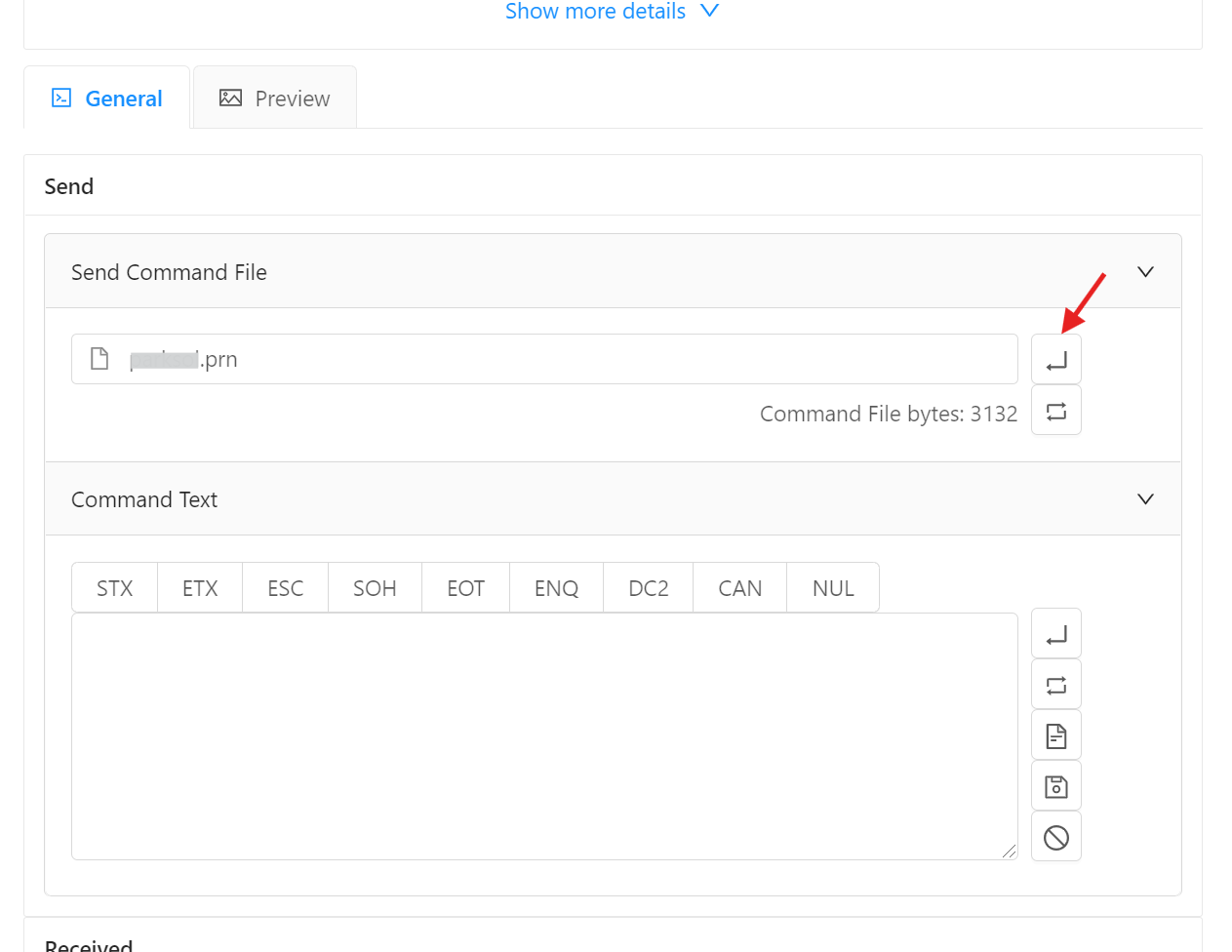Insert the STX control character
This screenshot has width=1232, height=952.
(x=114, y=588)
